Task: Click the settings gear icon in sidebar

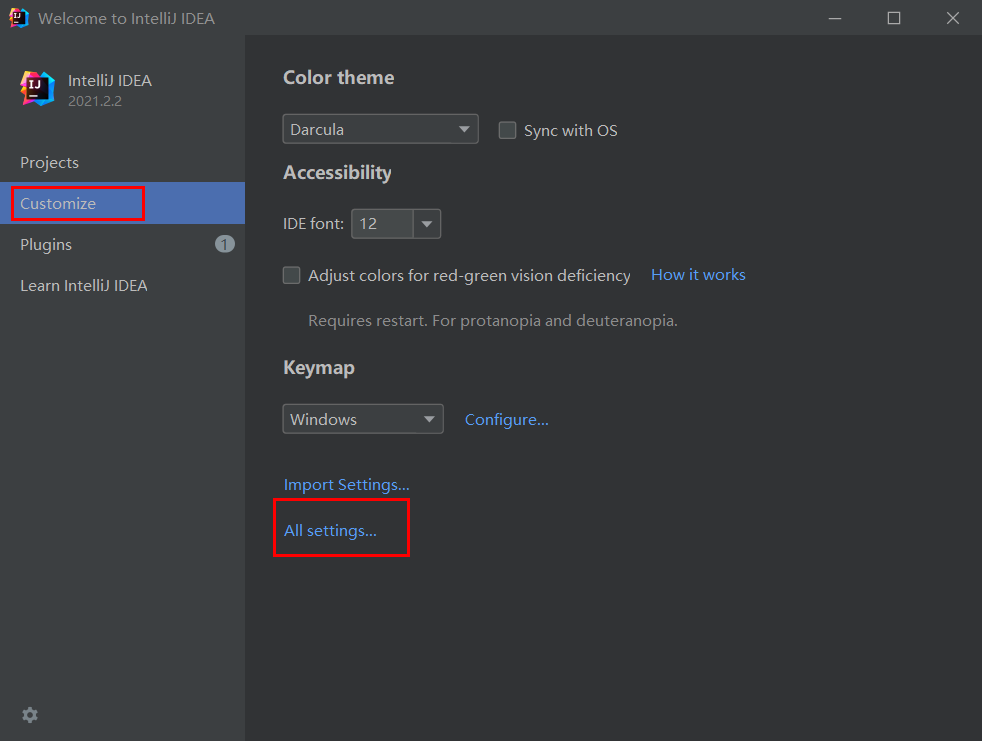Action: (30, 715)
